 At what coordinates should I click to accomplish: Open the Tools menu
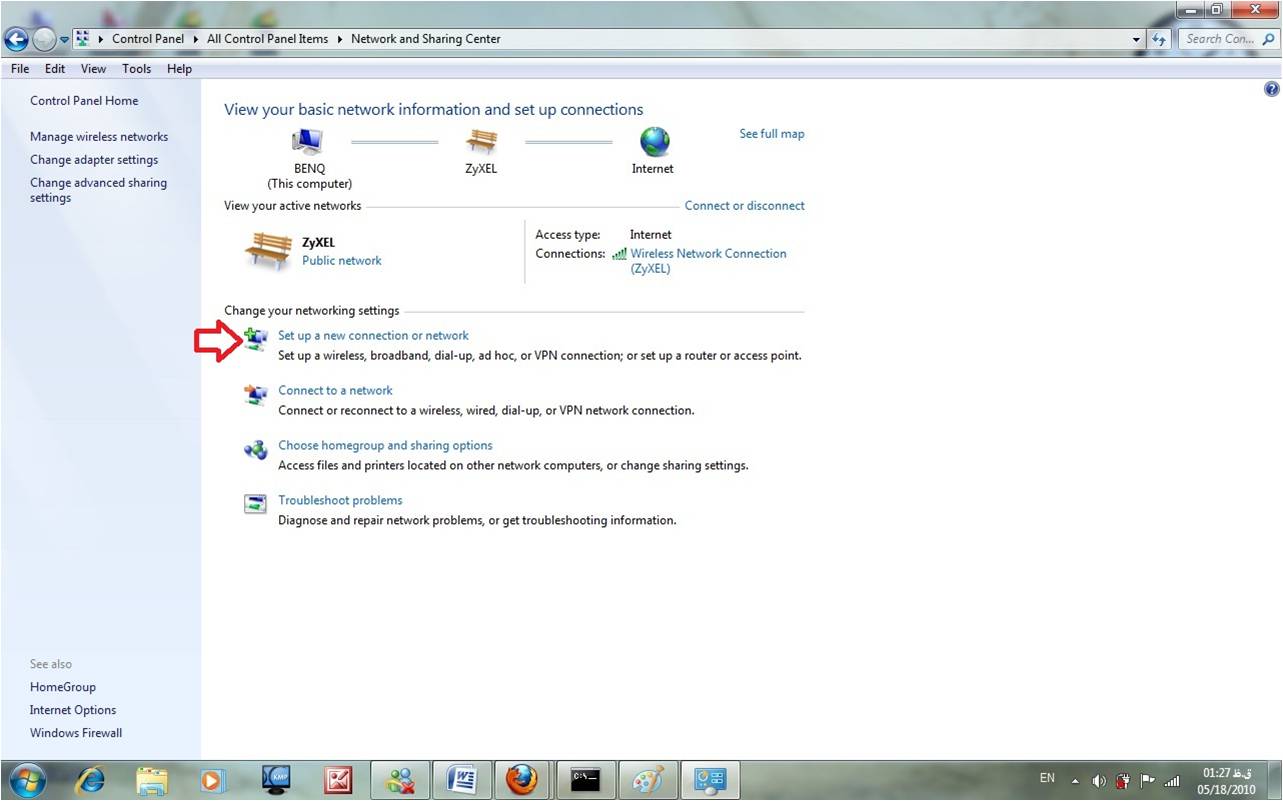tap(137, 69)
